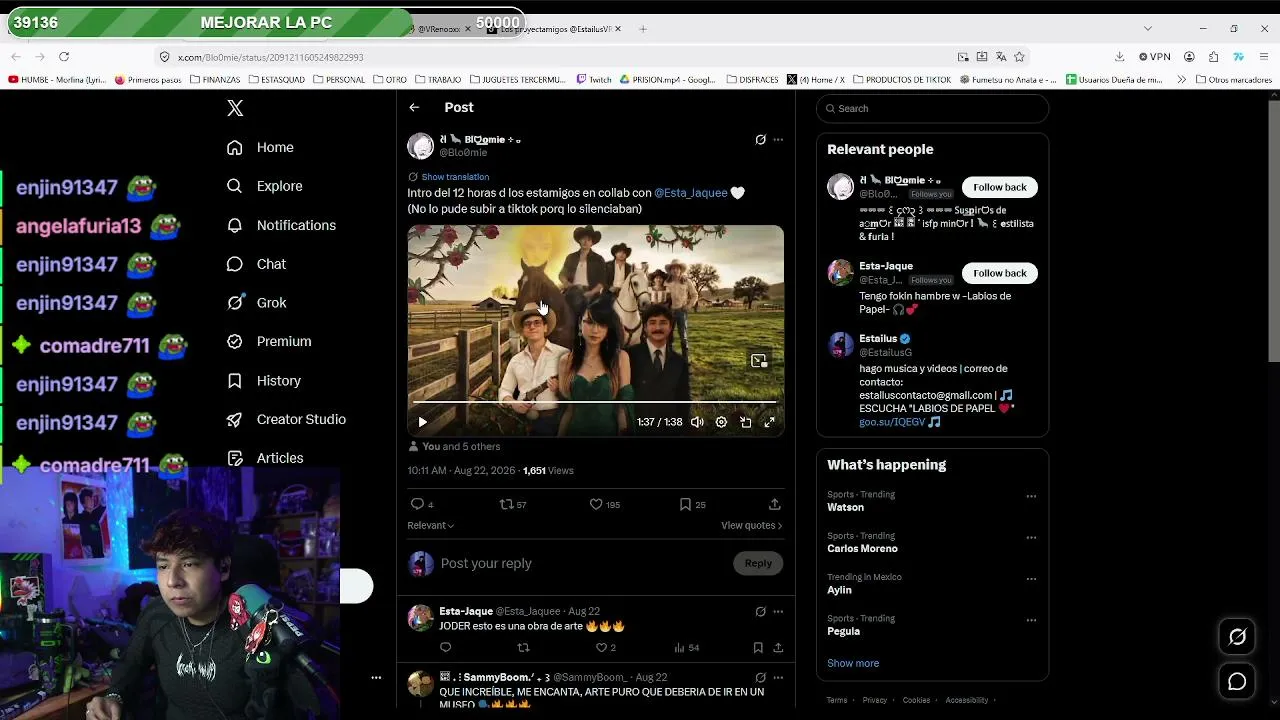Repost Esta-Jaque's reply
This screenshot has height=720, width=1280.
(523, 648)
